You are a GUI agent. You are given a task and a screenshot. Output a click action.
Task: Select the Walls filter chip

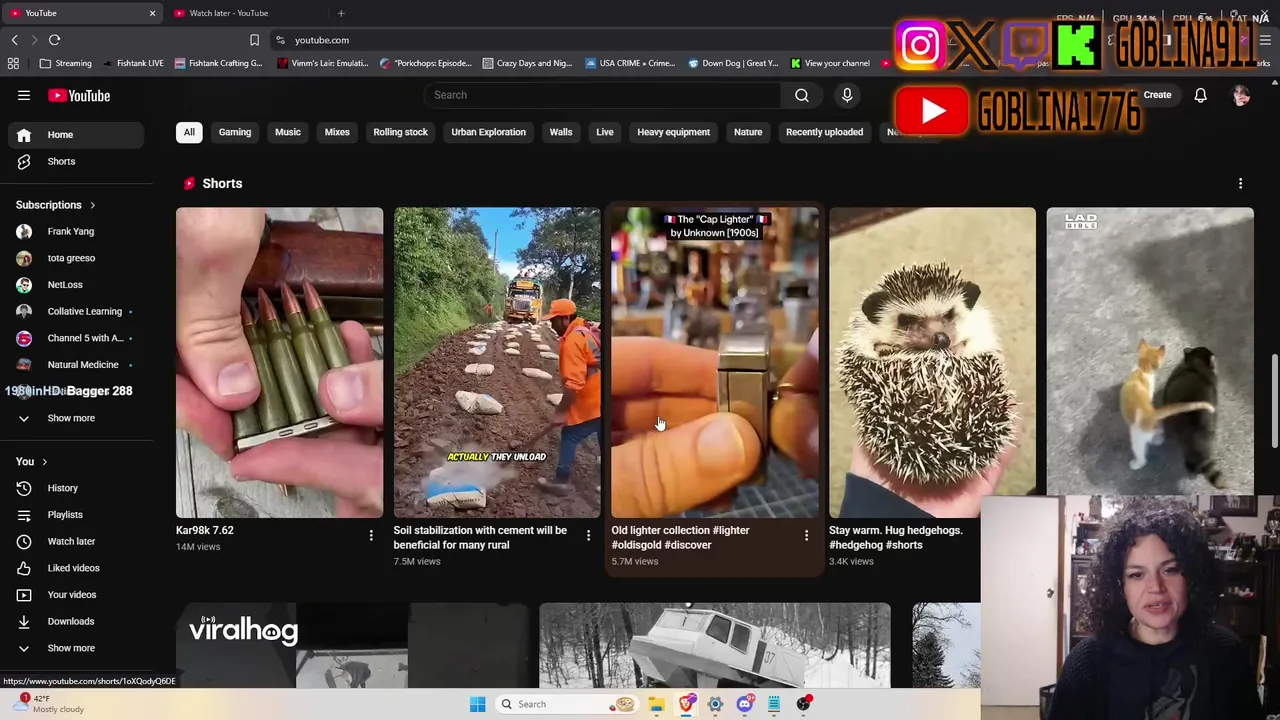pyautogui.click(x=561, y=132)
